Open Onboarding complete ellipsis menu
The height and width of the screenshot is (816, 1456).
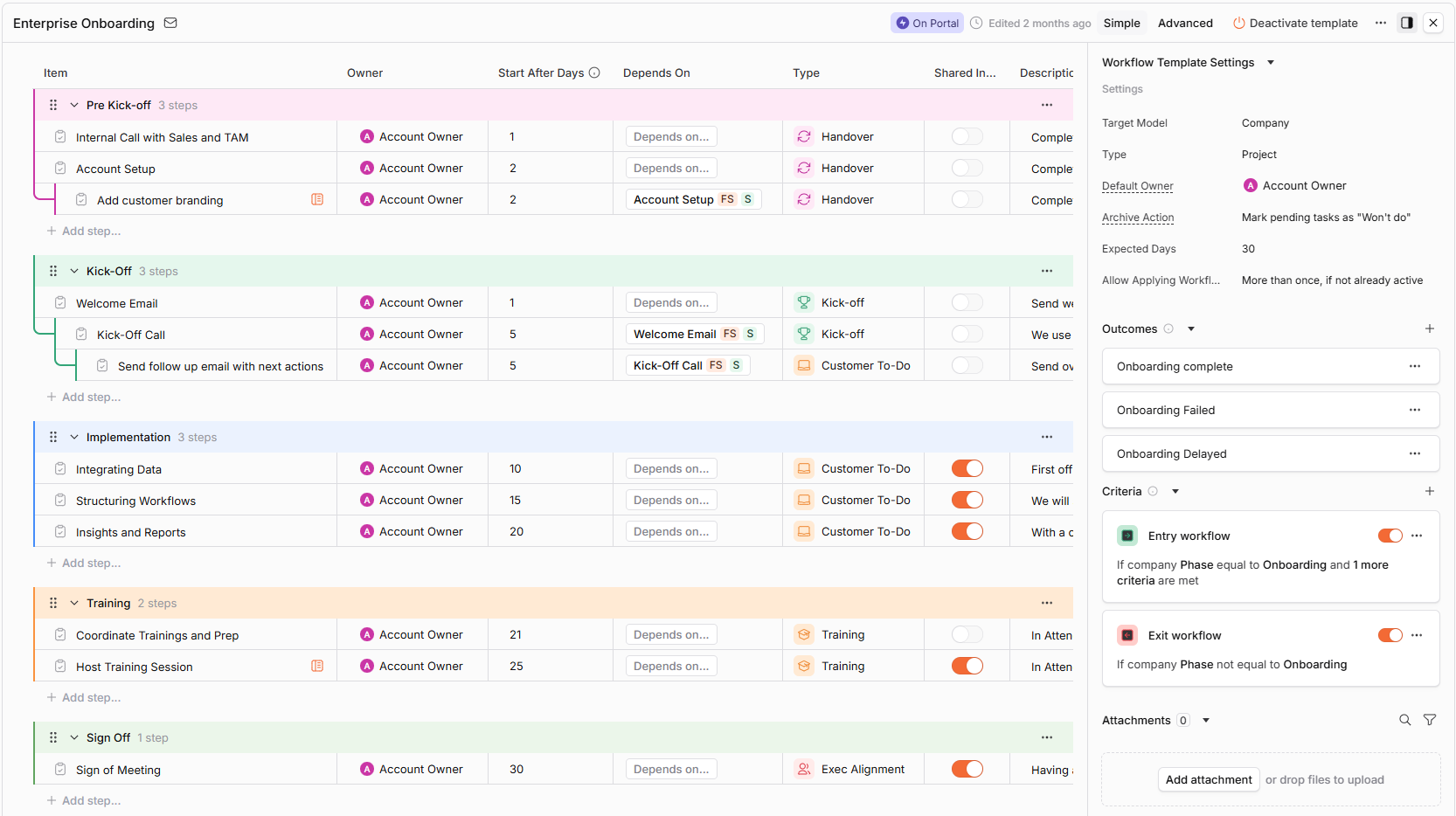coord(1415,366)
